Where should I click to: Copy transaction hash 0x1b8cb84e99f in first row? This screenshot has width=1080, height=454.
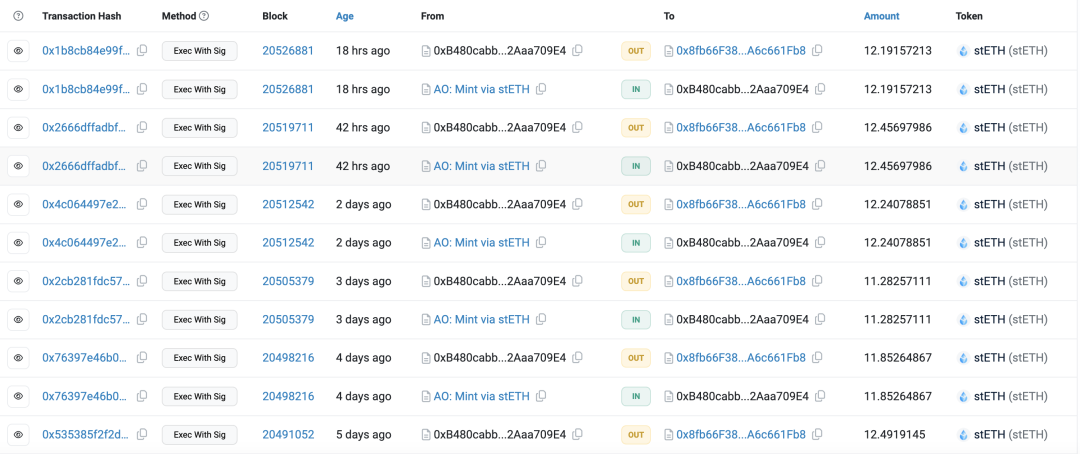point(142,51)
